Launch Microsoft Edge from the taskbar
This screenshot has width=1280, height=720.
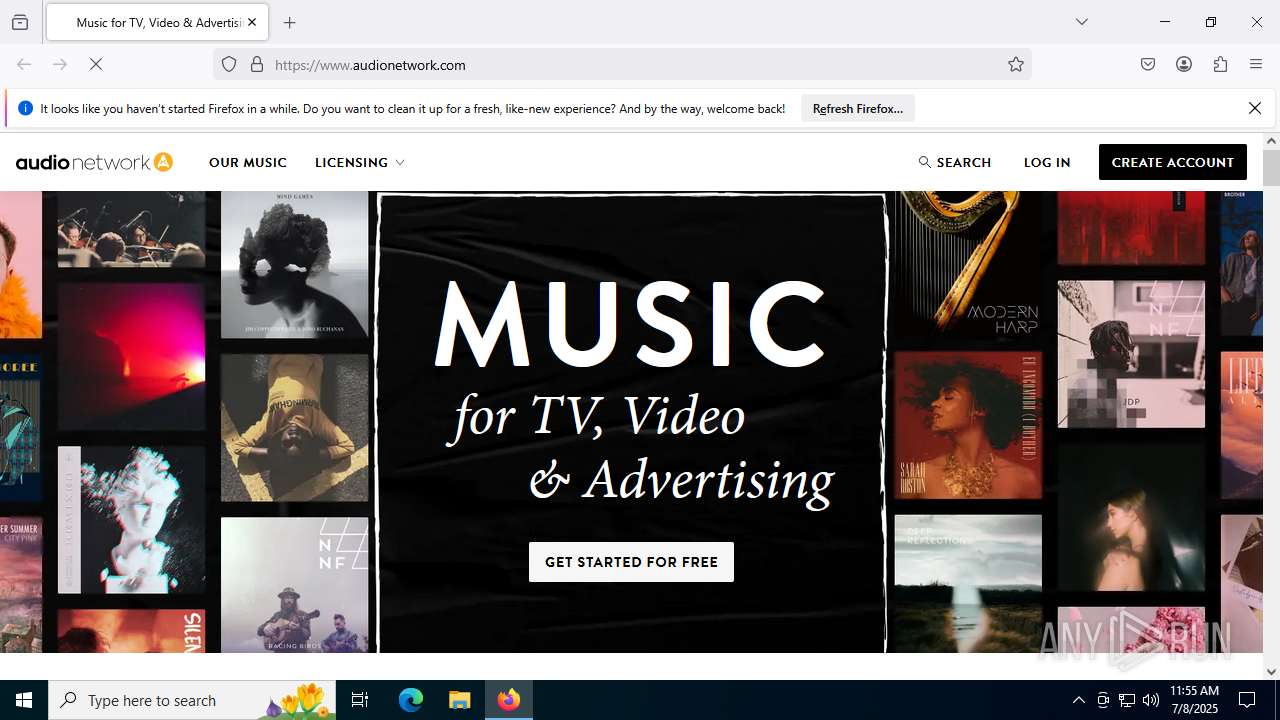(411, 700)
